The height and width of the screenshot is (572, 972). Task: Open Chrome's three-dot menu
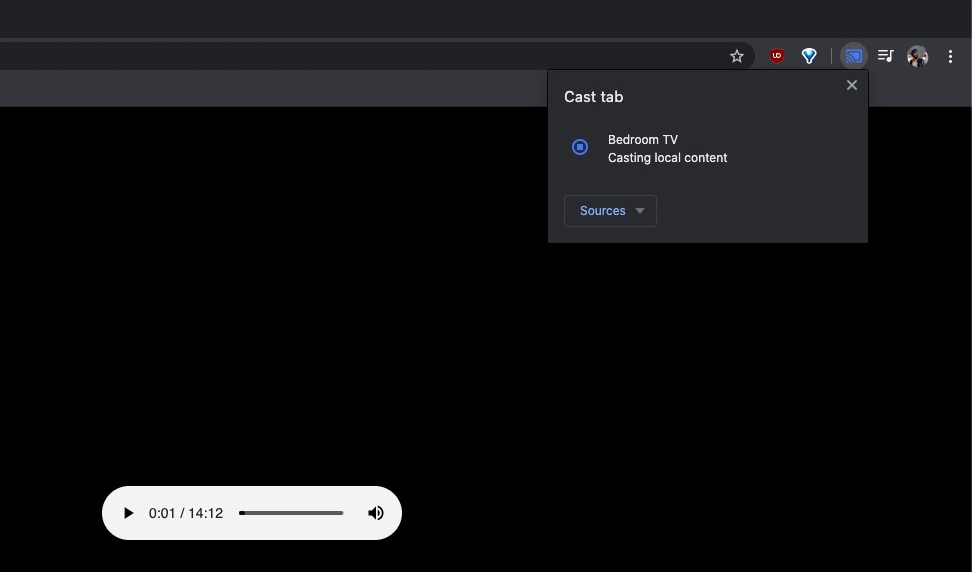click(950, 56)
